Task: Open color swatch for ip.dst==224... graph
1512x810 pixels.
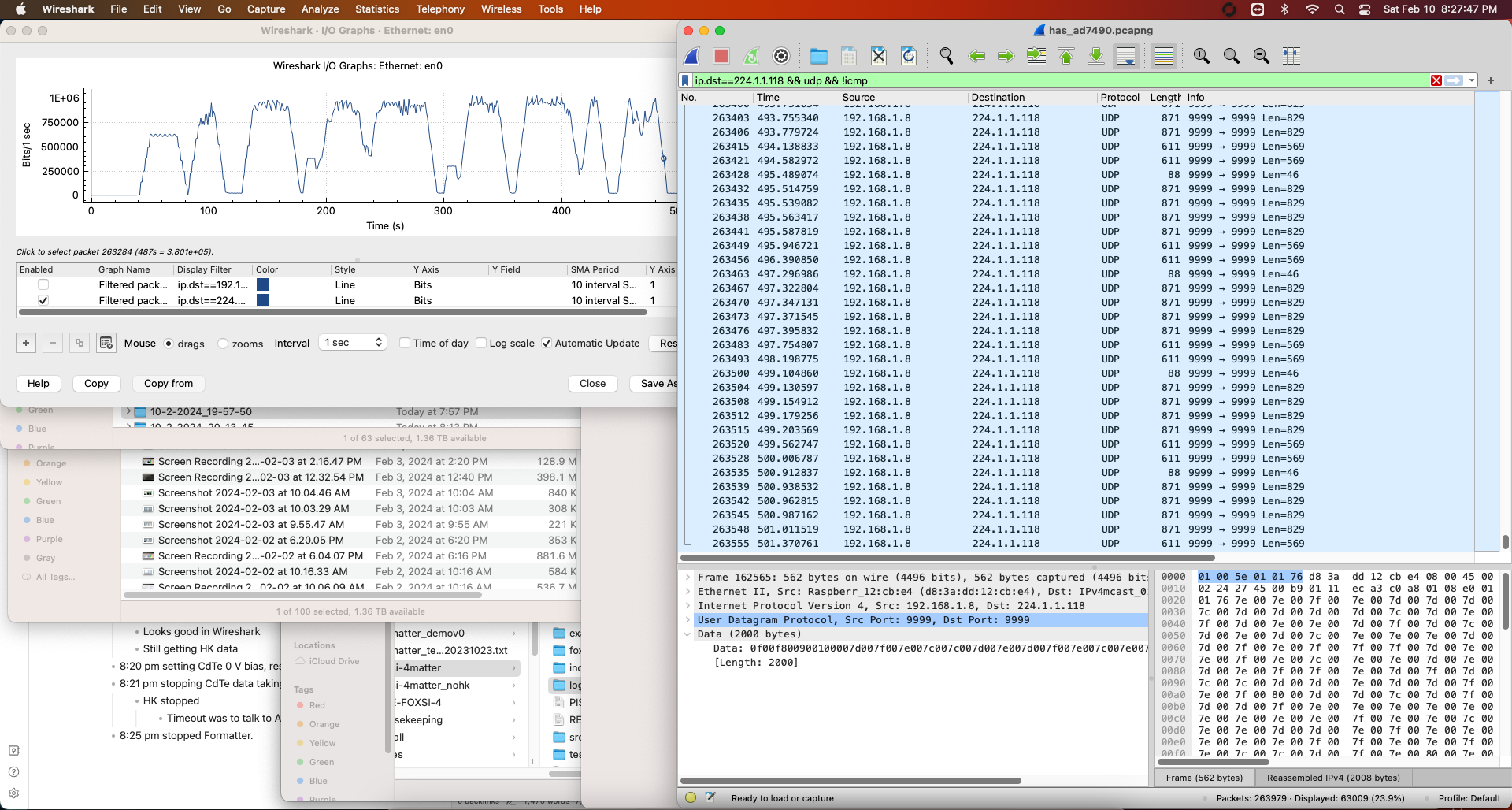Action: [x=263, y=300]
